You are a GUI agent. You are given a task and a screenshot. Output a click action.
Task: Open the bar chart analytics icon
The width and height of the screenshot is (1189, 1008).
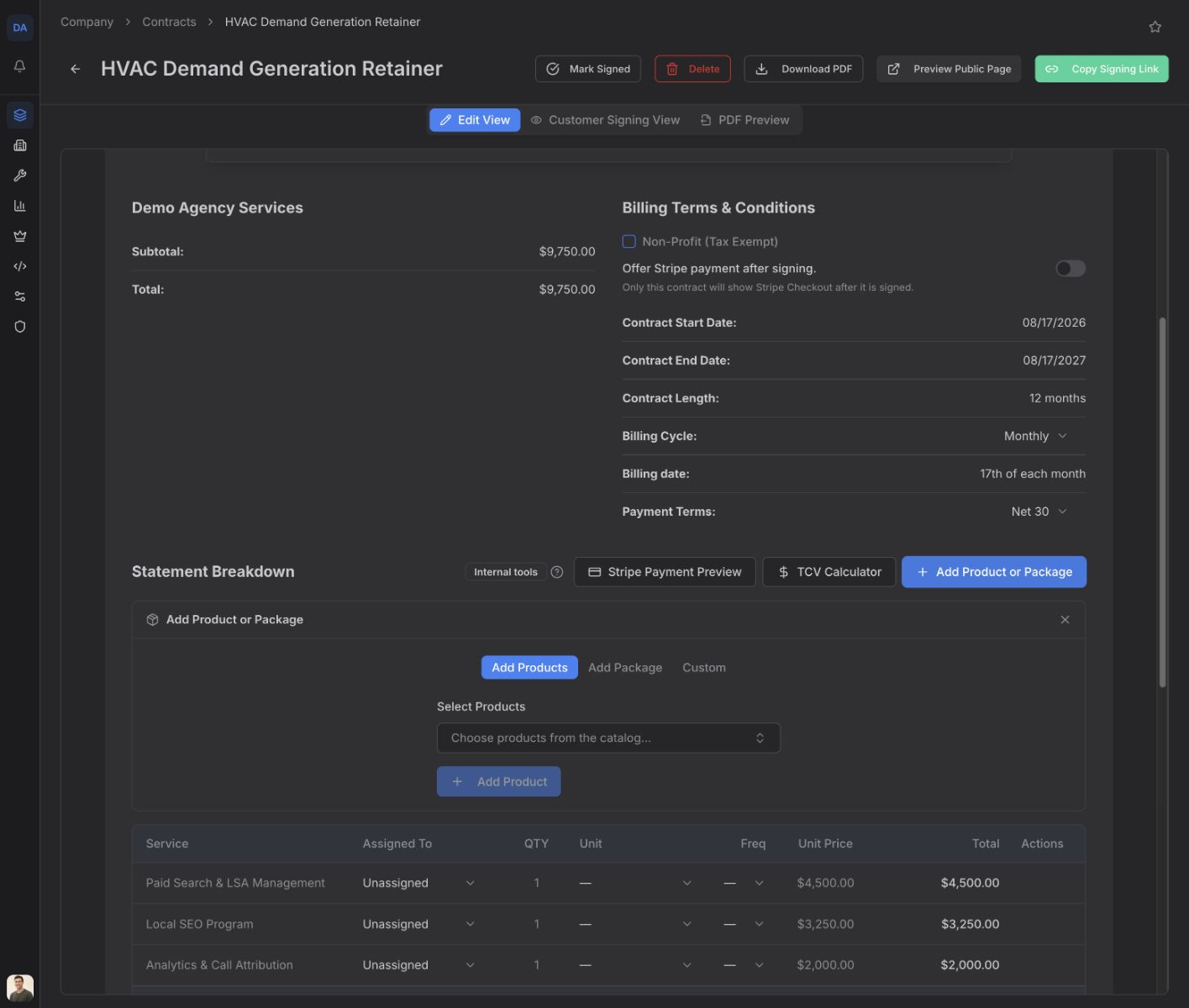tap(20, 206)
